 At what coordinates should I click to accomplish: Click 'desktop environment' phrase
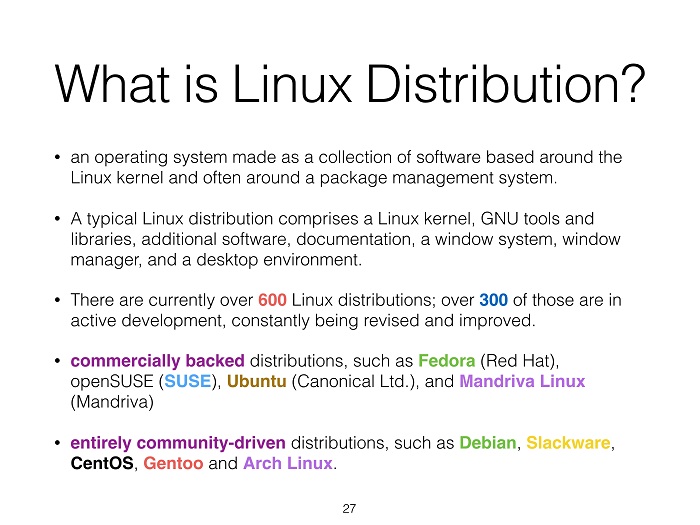click(x=277, y=260)
